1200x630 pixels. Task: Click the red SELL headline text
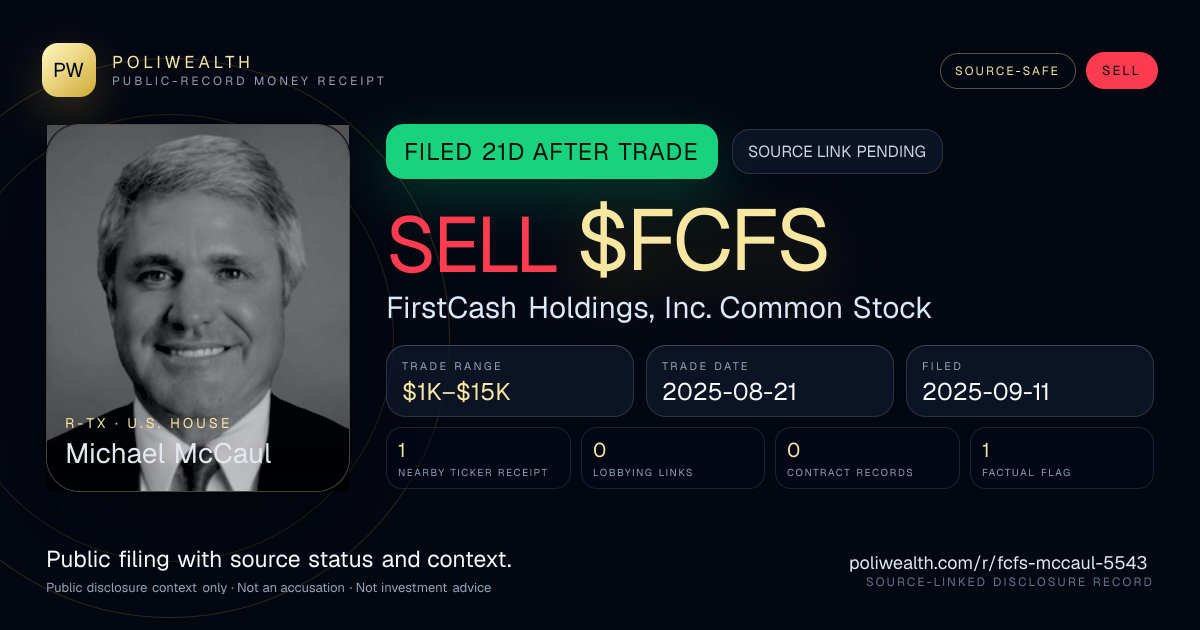point(472,244)
